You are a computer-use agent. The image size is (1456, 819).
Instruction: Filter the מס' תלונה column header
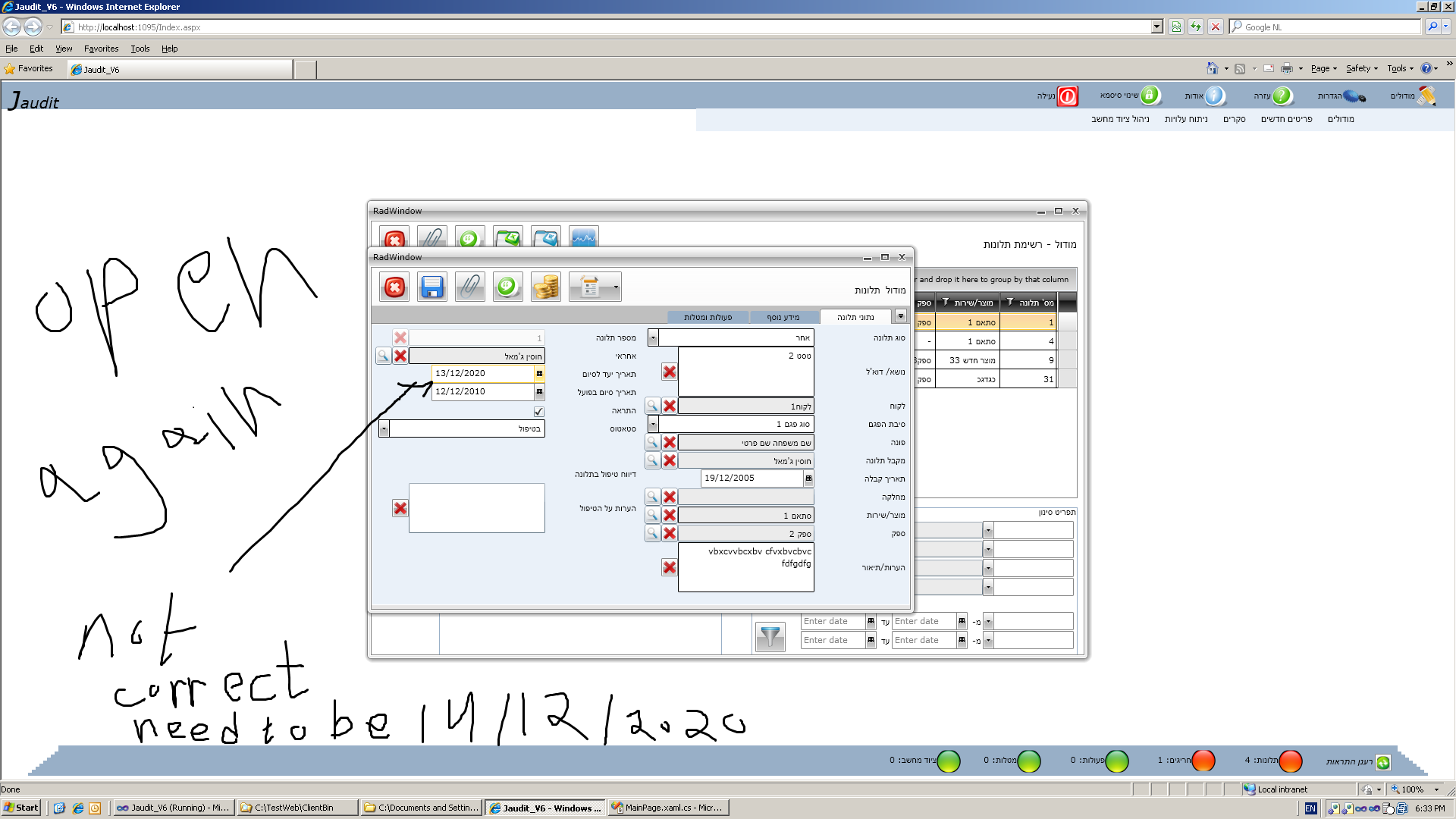pos(1010,302)
